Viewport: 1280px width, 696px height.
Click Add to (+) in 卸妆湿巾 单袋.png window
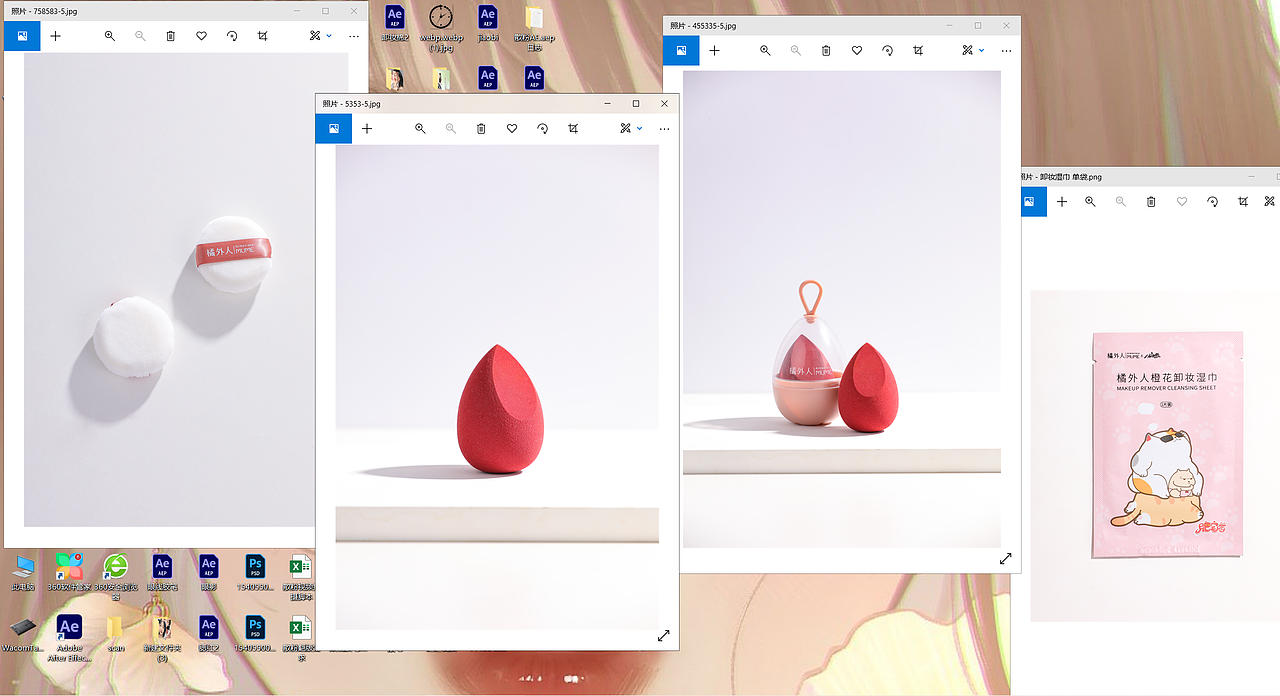(x=1062, y=201)
